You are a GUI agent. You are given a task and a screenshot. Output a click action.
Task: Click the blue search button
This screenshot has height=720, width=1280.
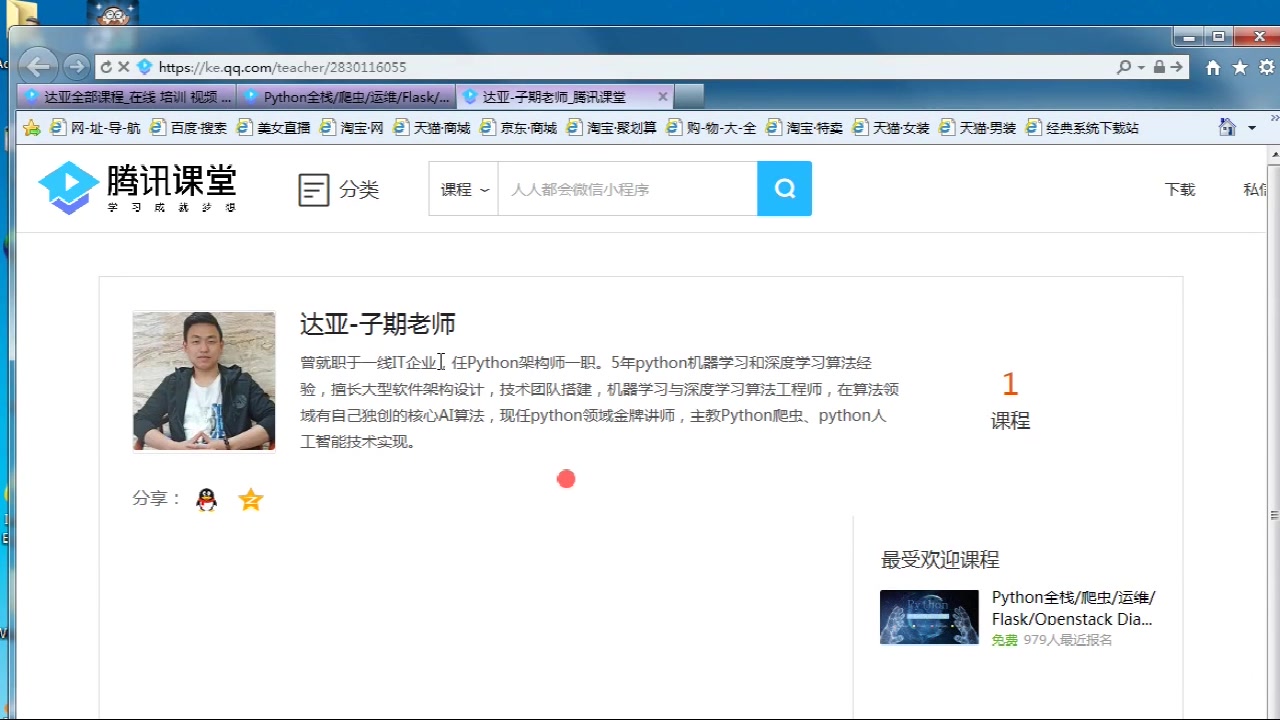click(784, 189)
